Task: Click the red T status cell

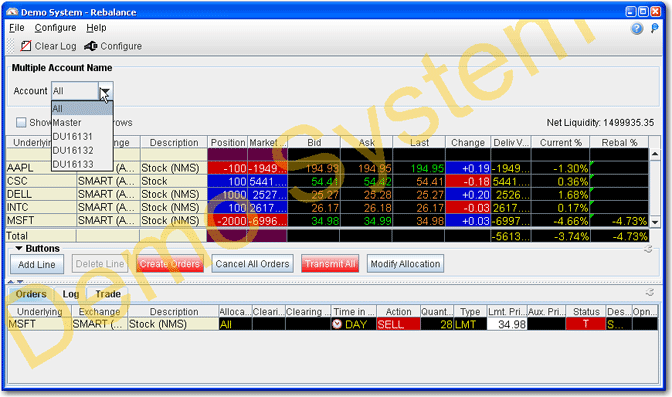Action: [585, 324]
